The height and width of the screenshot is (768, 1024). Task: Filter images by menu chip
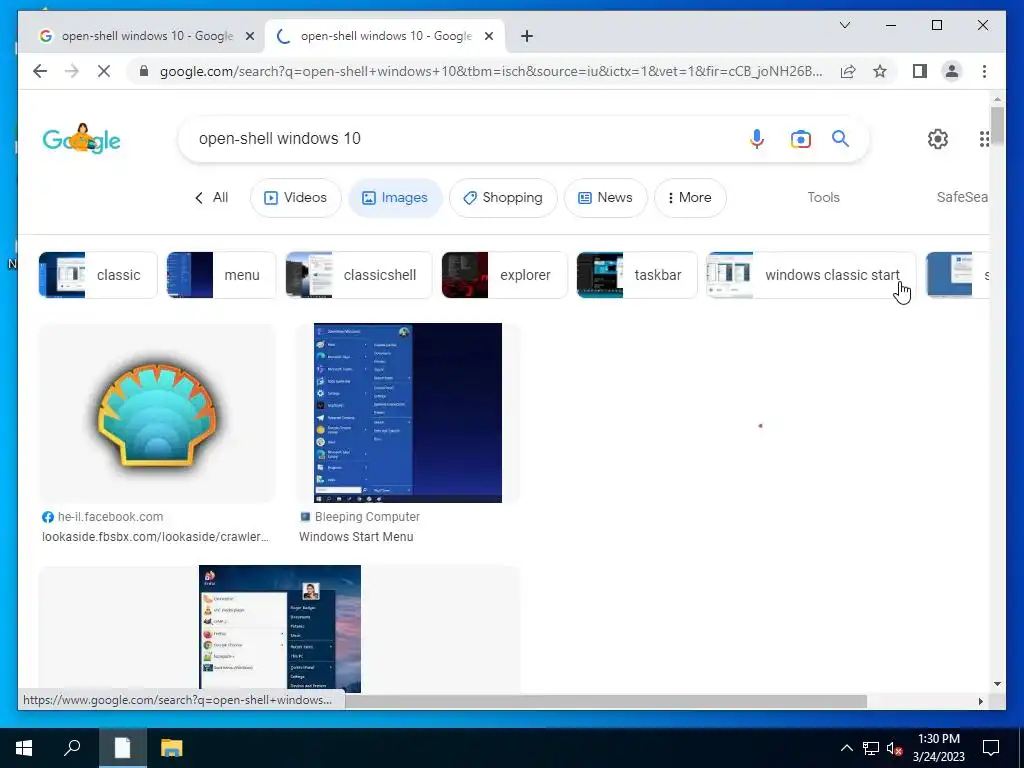pyautogui.click(x=221, y=275)
